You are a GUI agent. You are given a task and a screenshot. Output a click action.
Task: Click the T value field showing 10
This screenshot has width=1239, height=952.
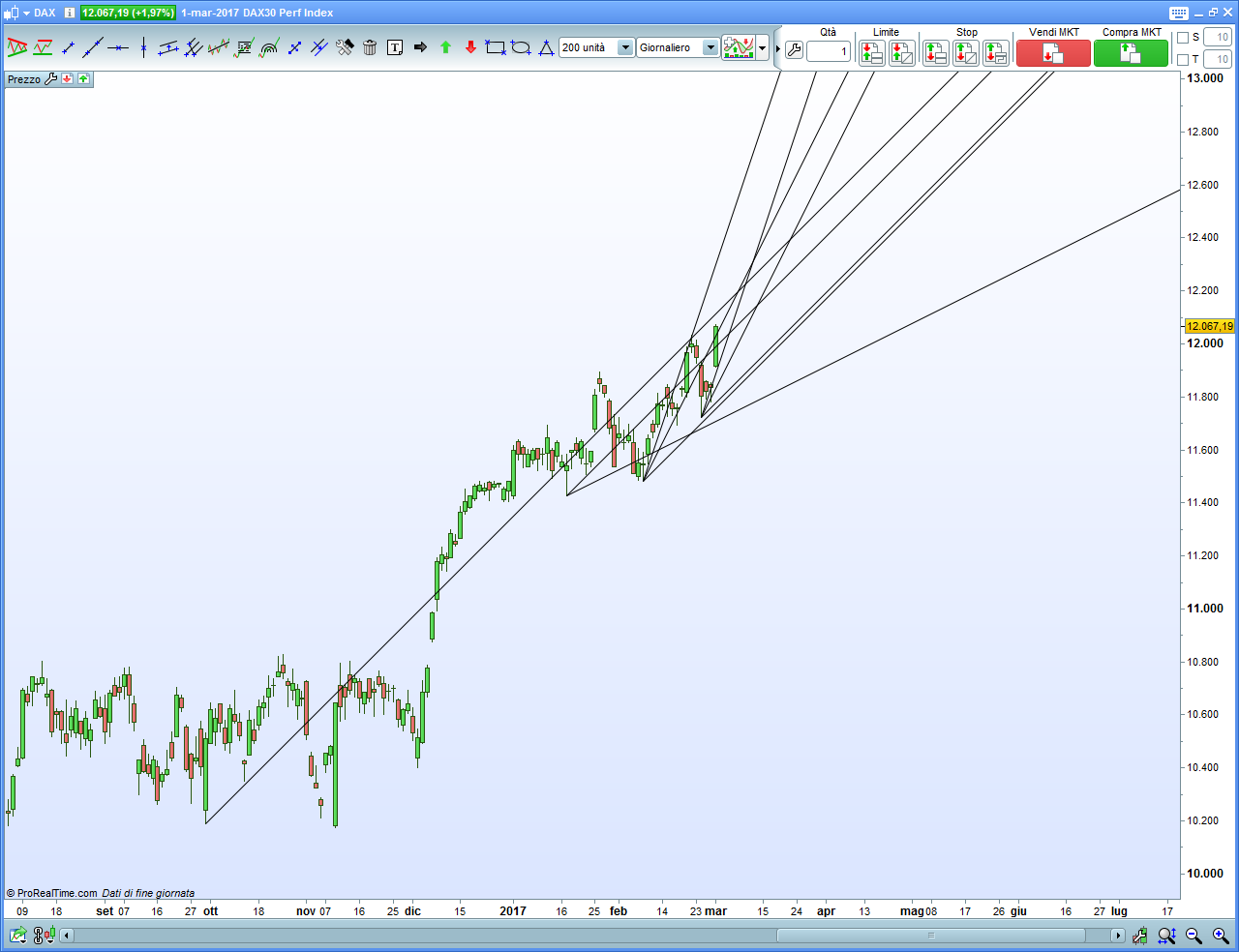pyautogui.click(x=1217, y=60)
